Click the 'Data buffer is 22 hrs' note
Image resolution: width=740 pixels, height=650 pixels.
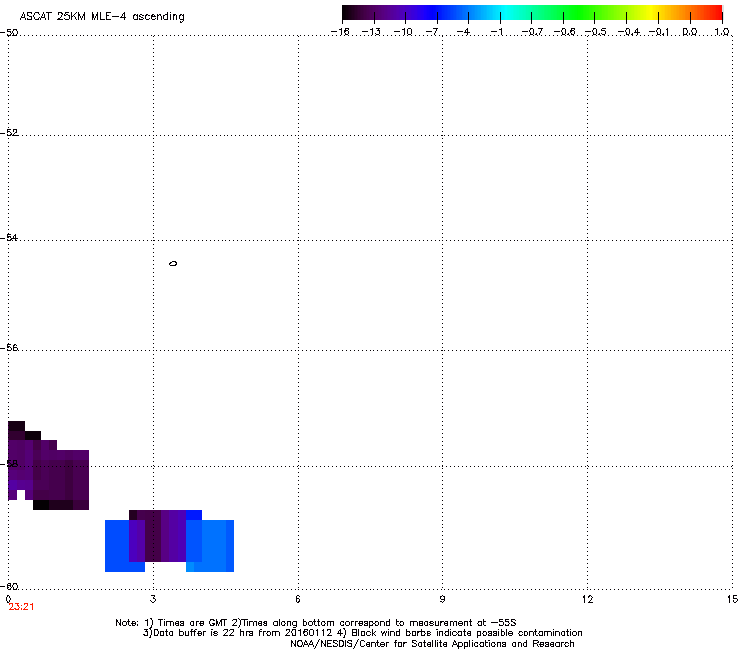pos(238,633)
